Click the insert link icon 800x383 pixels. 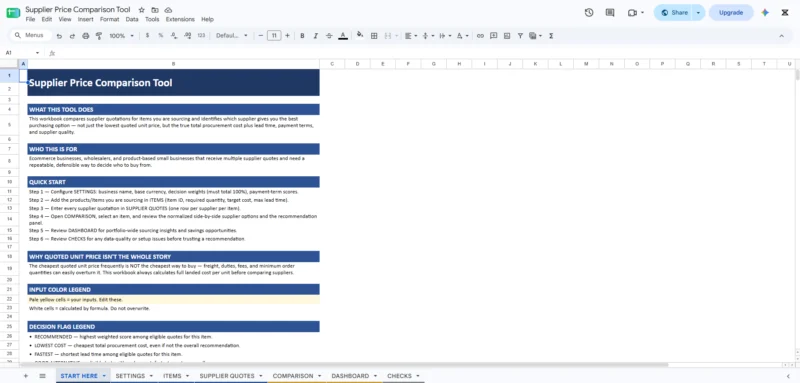pos(480,36)
